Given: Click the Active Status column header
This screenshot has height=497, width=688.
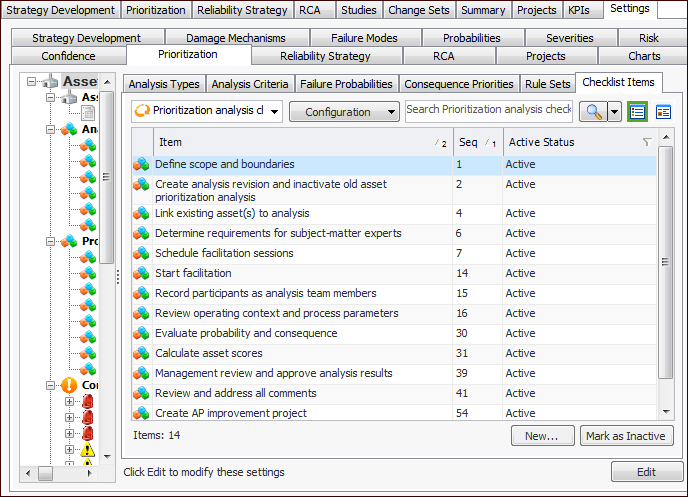Looking at the screenshot, I should click(580, 142).
